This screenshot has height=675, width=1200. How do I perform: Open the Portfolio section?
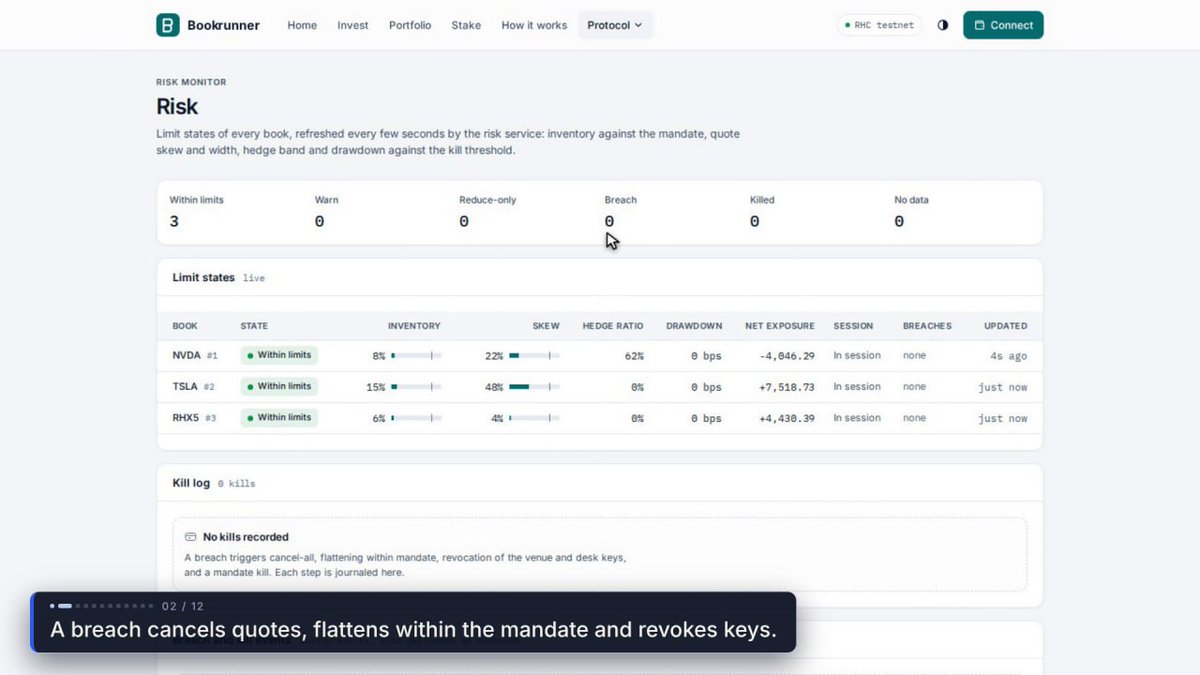click(x=410, y=25)
